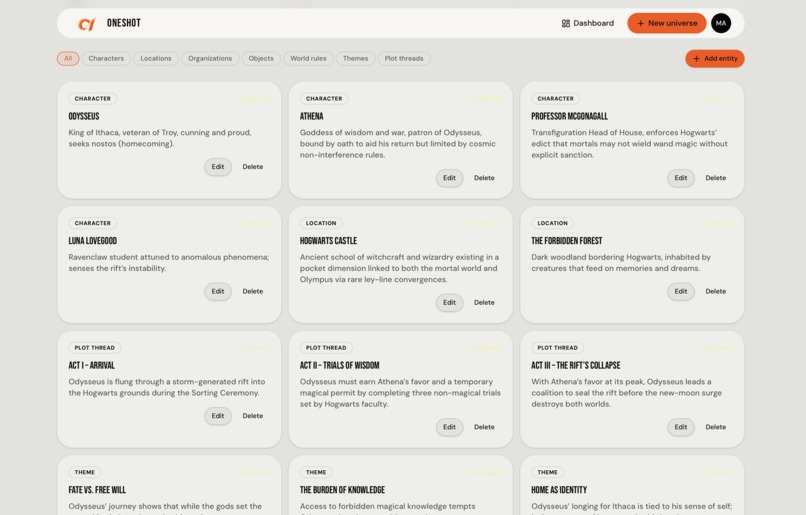Screen dimensions: 806x515
Task: Filter by Characters
Action: (x=106, y=59)
